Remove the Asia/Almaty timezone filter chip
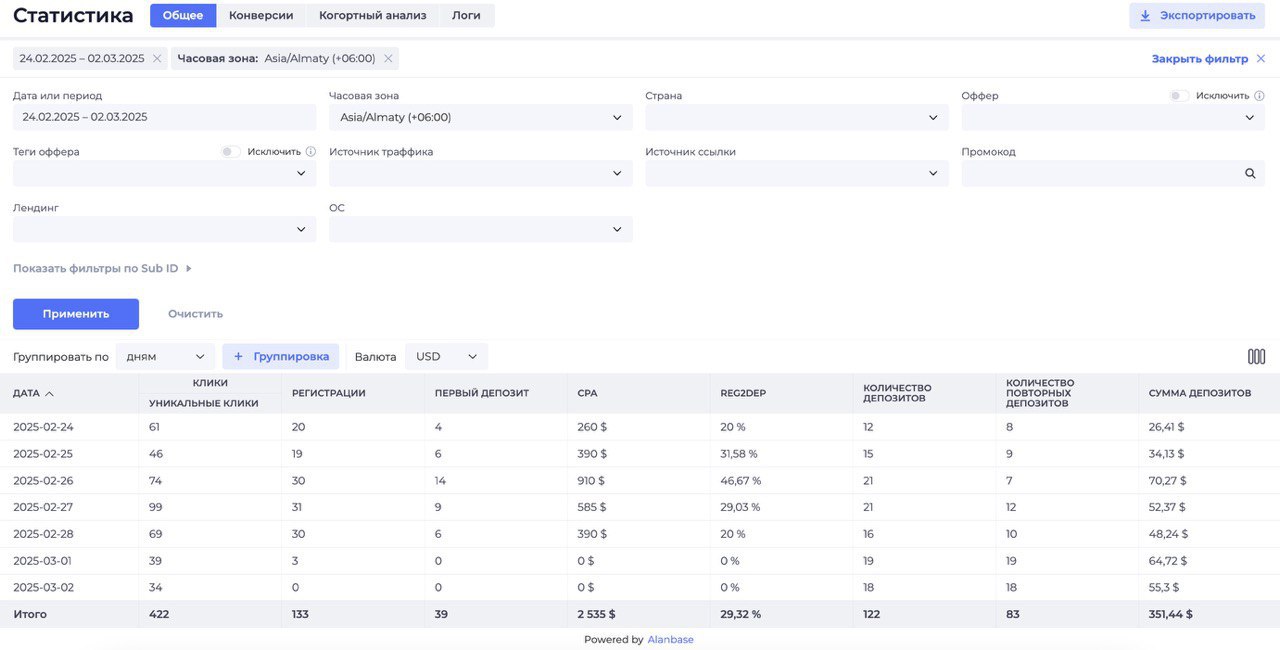1280x650 pixels. [388, 59]
